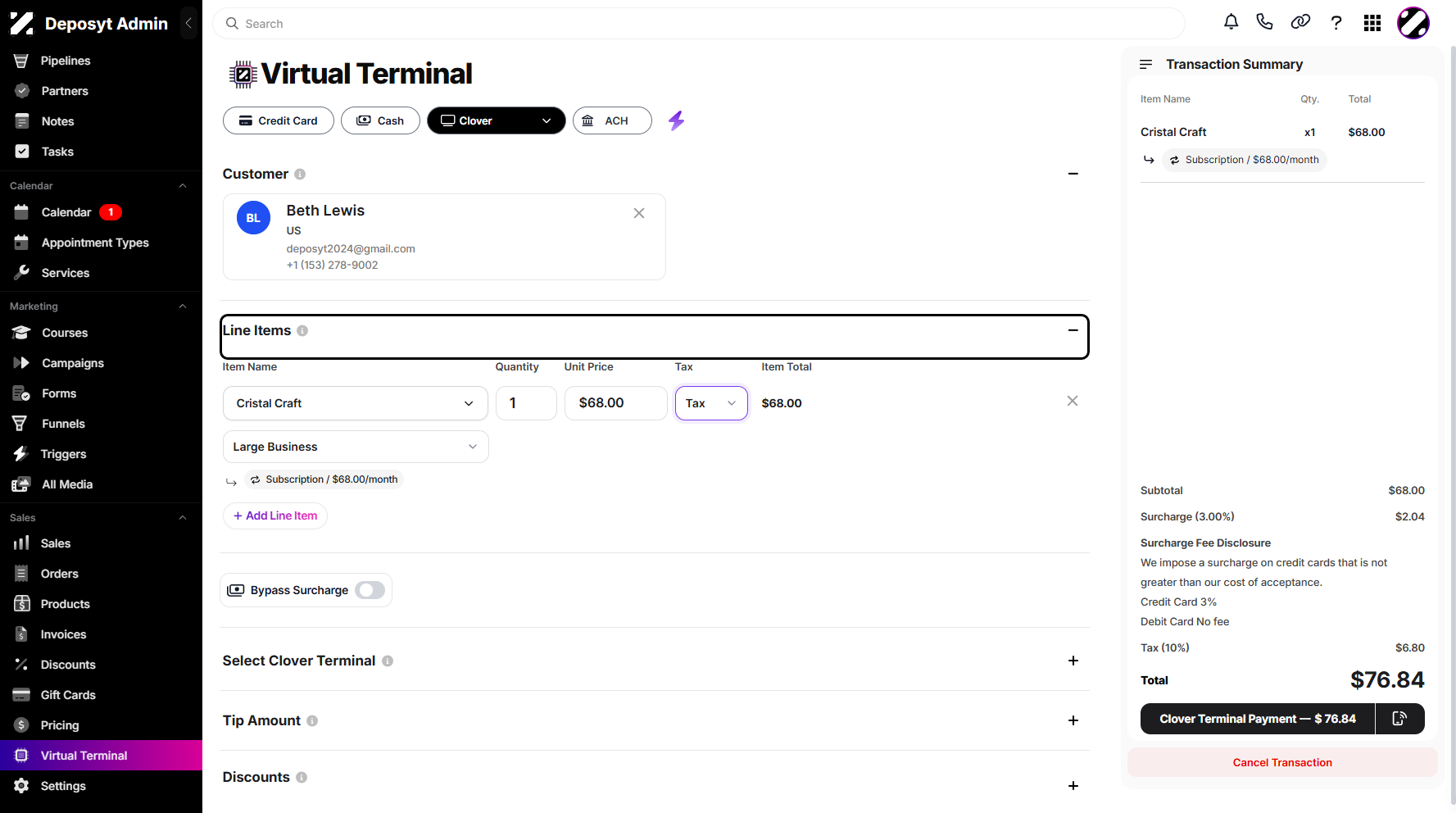Expand Select Clover Terminal section
Image resolution: width=1456 pixels, height=813 pixels.
pyautogui.click(x=1073, y=661)
